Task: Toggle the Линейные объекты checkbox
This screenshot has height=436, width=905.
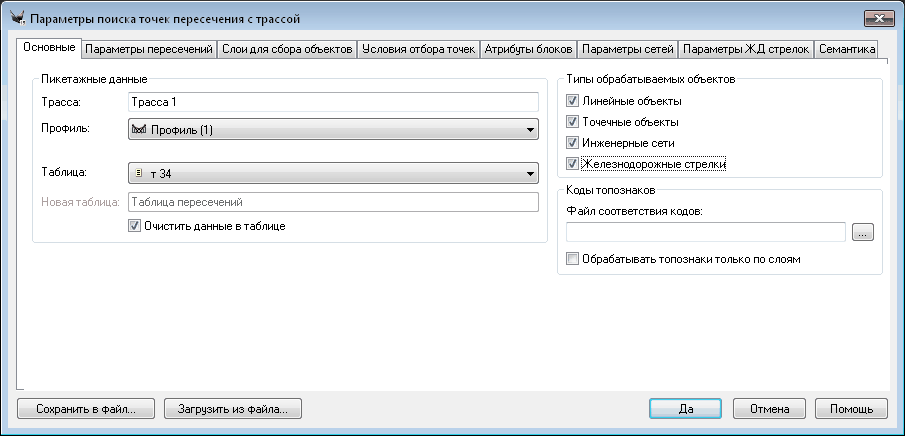Action: pos(572,101)
